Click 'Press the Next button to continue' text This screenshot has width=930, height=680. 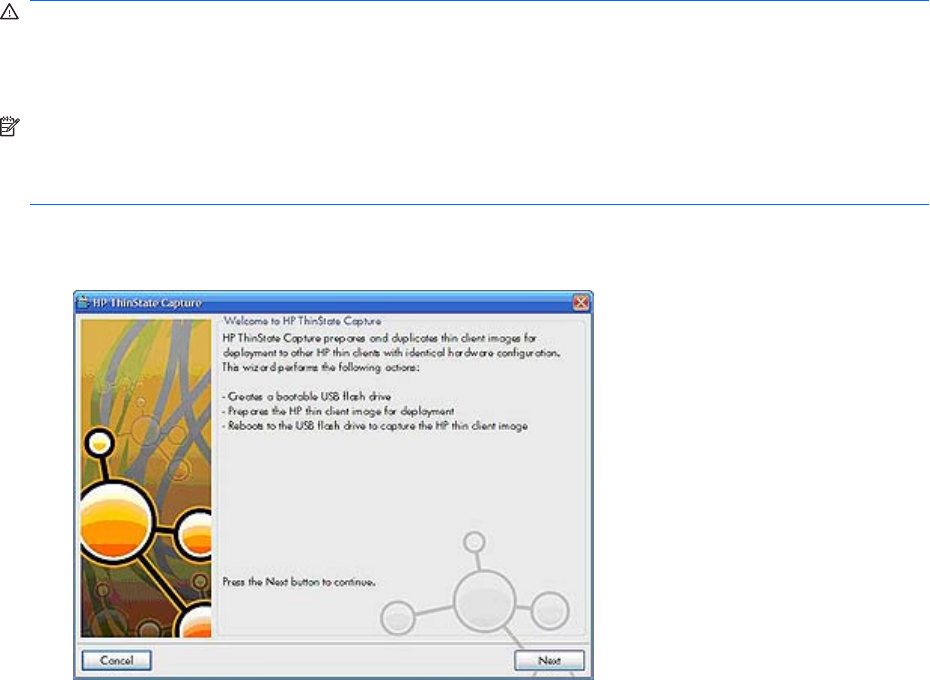[299, 582]
